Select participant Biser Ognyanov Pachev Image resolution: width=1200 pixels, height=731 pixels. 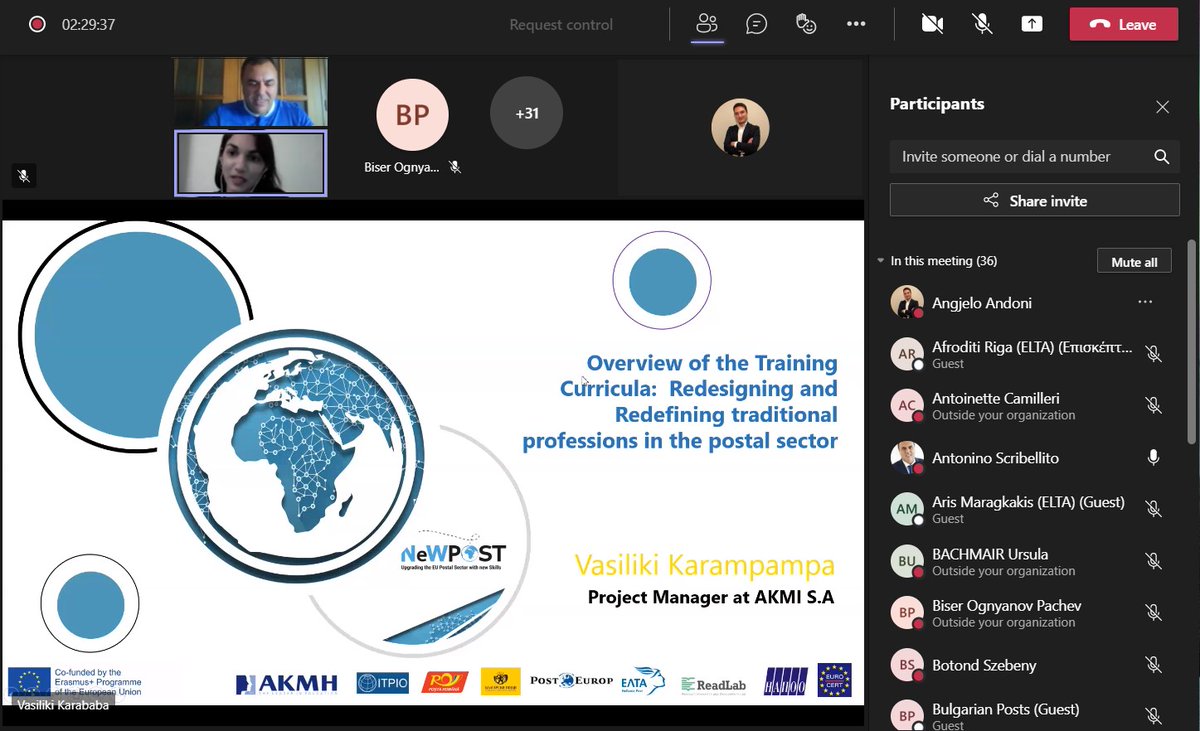(x=1028, y=612)
